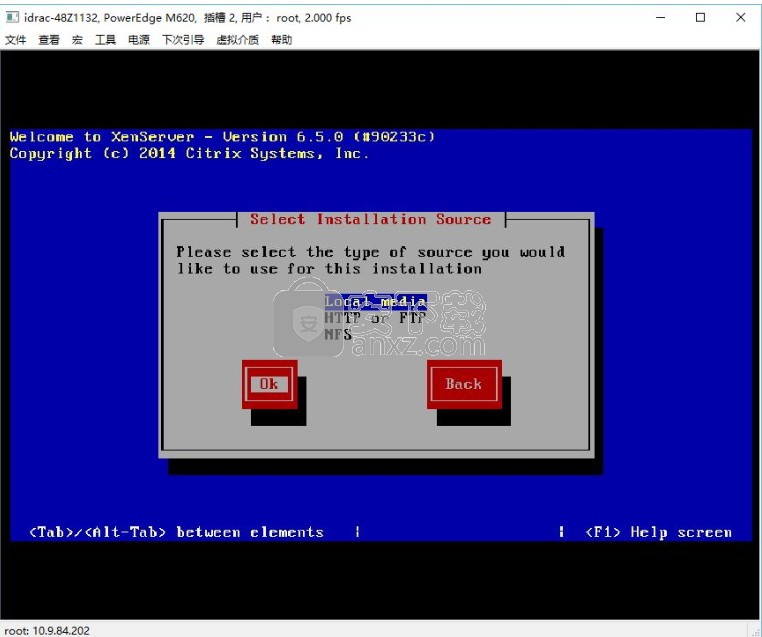
Task: Open the 查看 (View) menu
Action: pos(49,40)
